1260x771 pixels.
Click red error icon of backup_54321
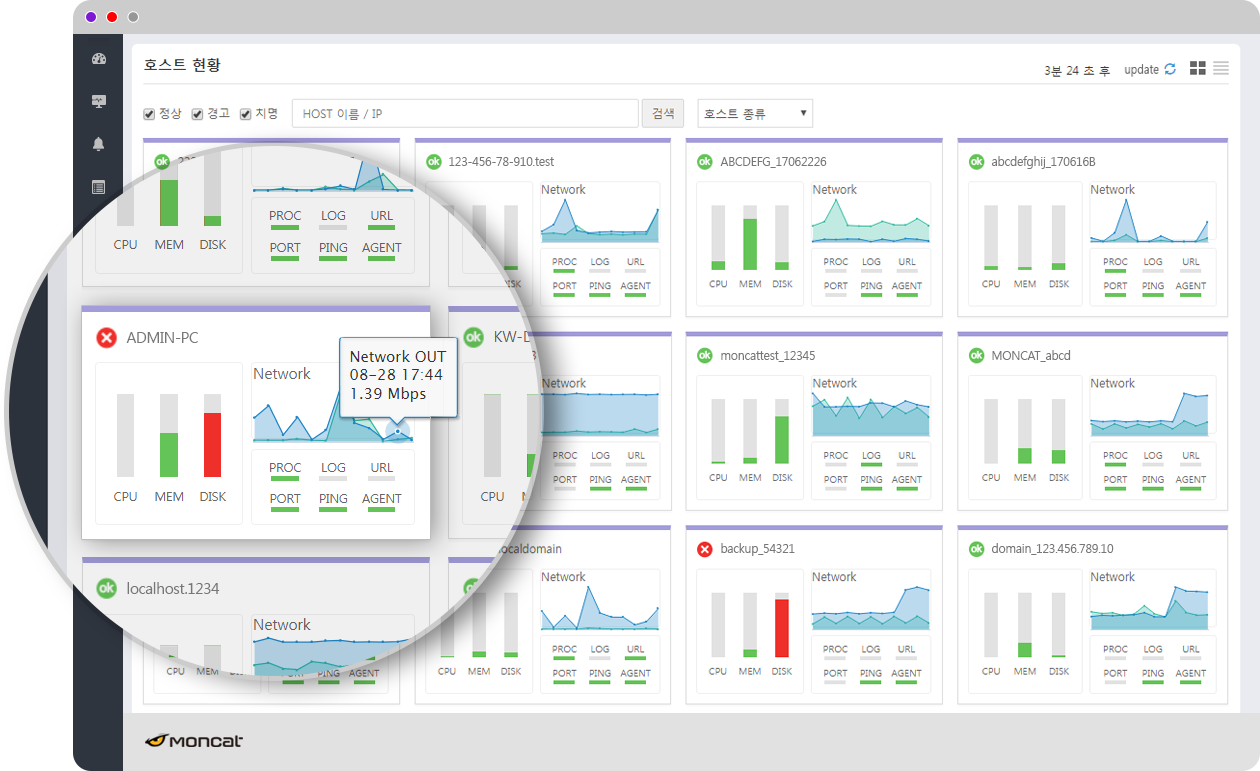[704, 549]
